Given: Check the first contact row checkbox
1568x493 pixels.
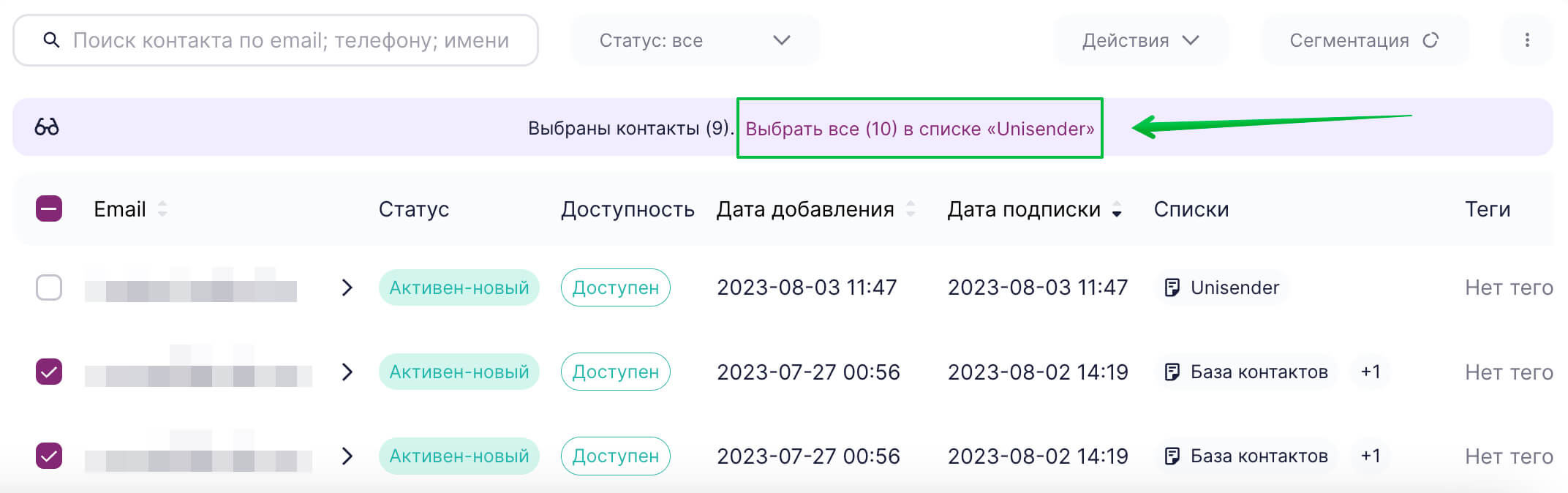Looking at the screenshot, I should (49, 287).
